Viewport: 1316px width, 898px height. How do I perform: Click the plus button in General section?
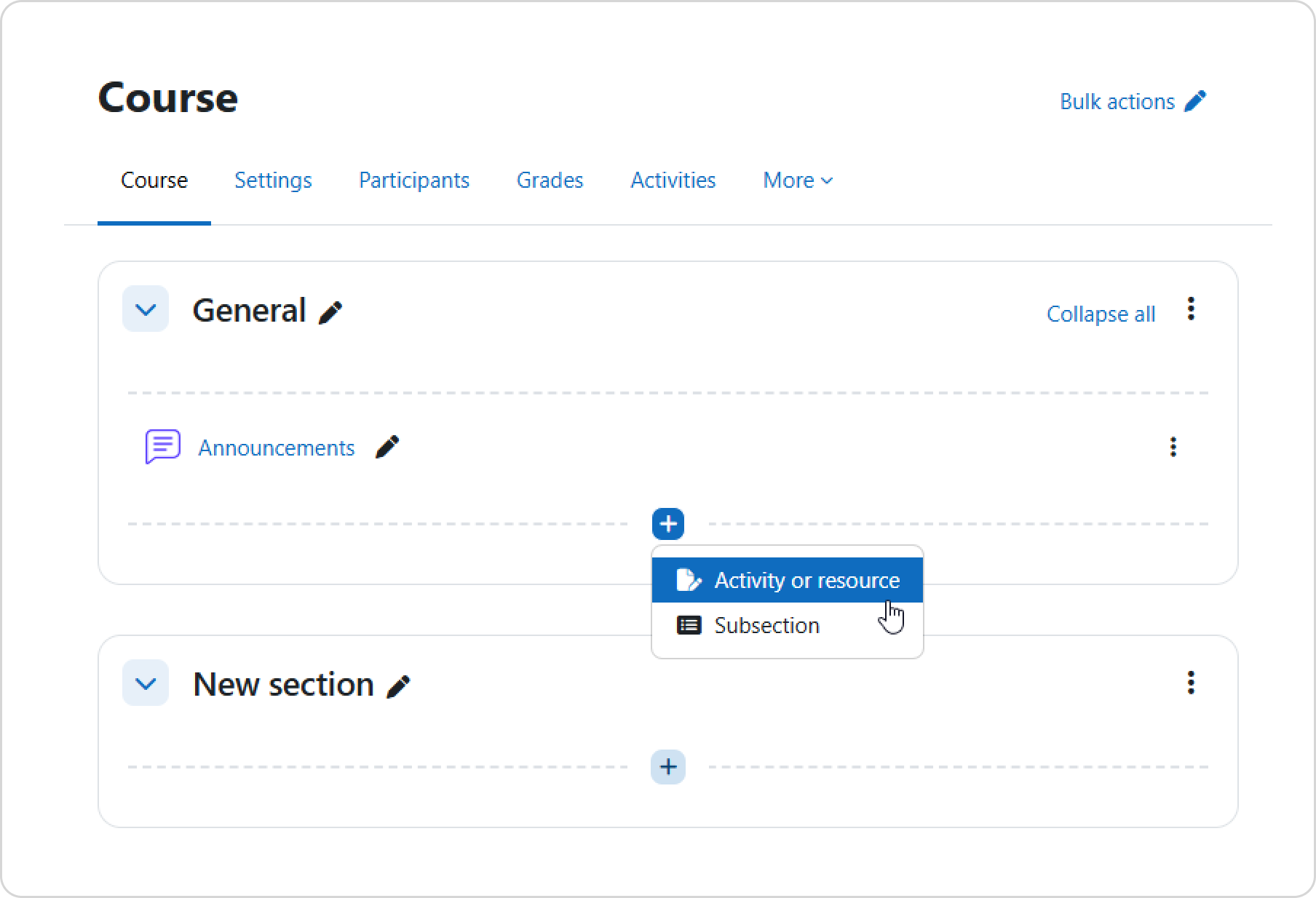coord(668,524)
